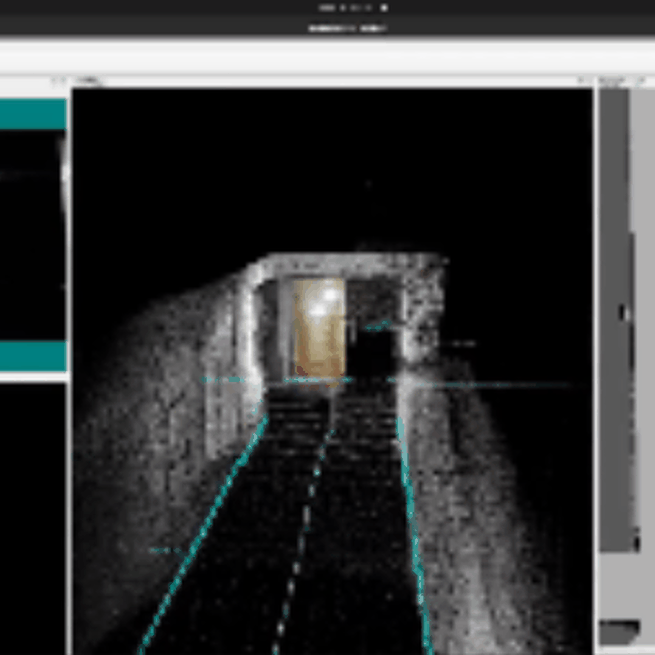Click the small icon at viewport header's left
Screen dimensions: 655x655
[x=87, y=81]
